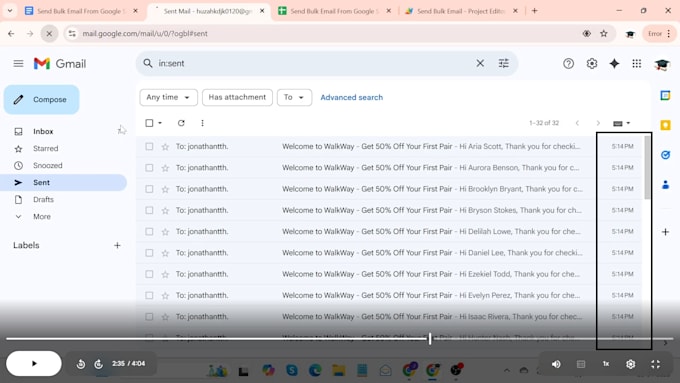Stop loading the page in browser toolbar
The image size is (680, 383).
[49, 33]
